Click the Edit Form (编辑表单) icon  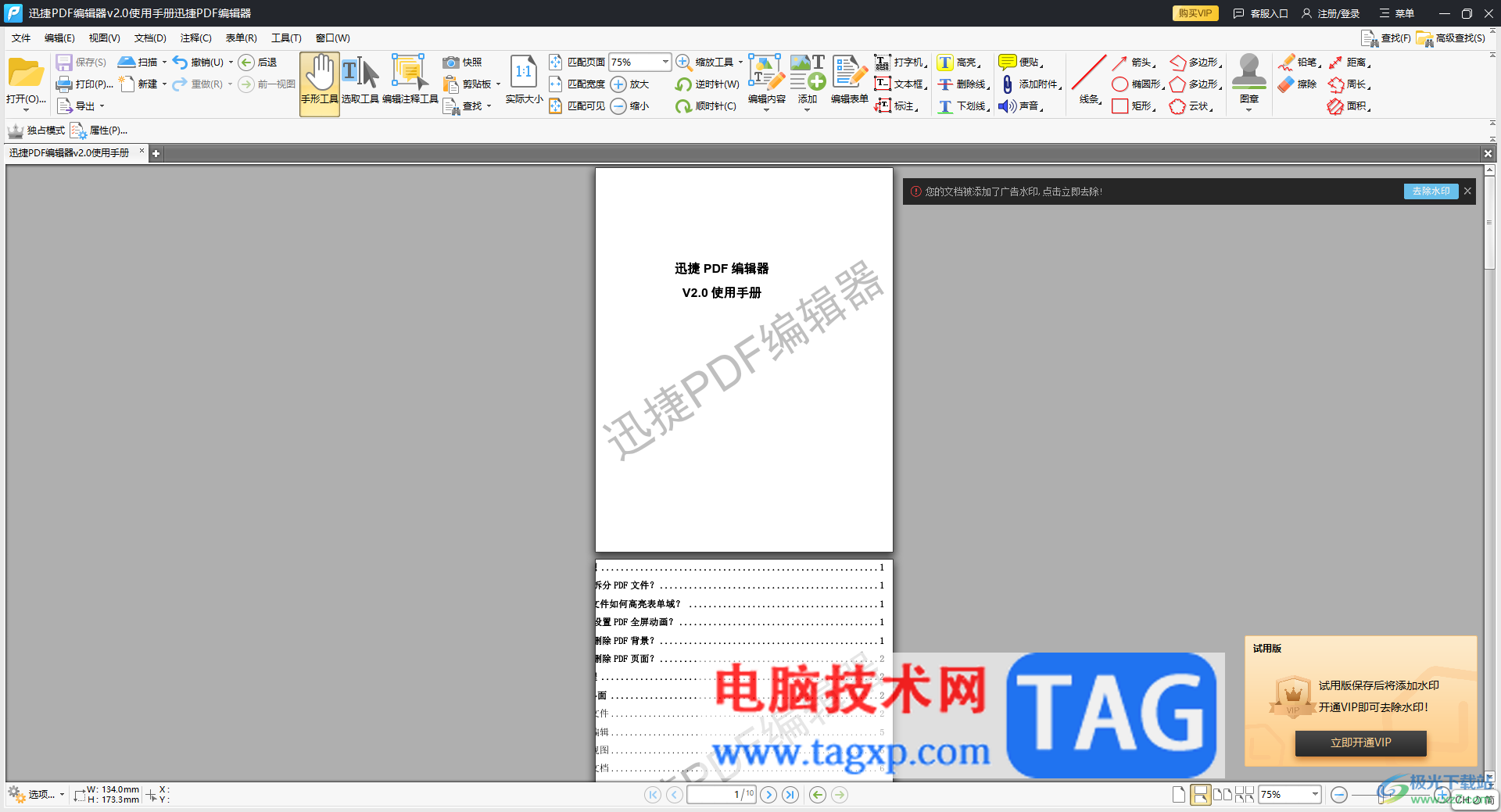point(850,72)
